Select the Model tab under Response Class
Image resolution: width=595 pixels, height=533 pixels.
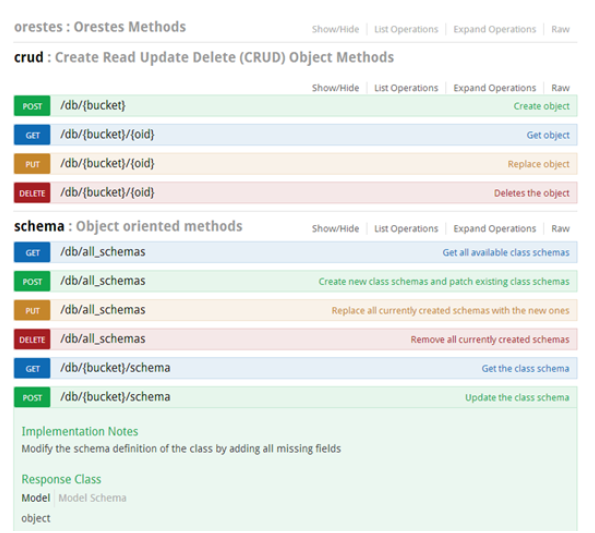coord(36,498)
